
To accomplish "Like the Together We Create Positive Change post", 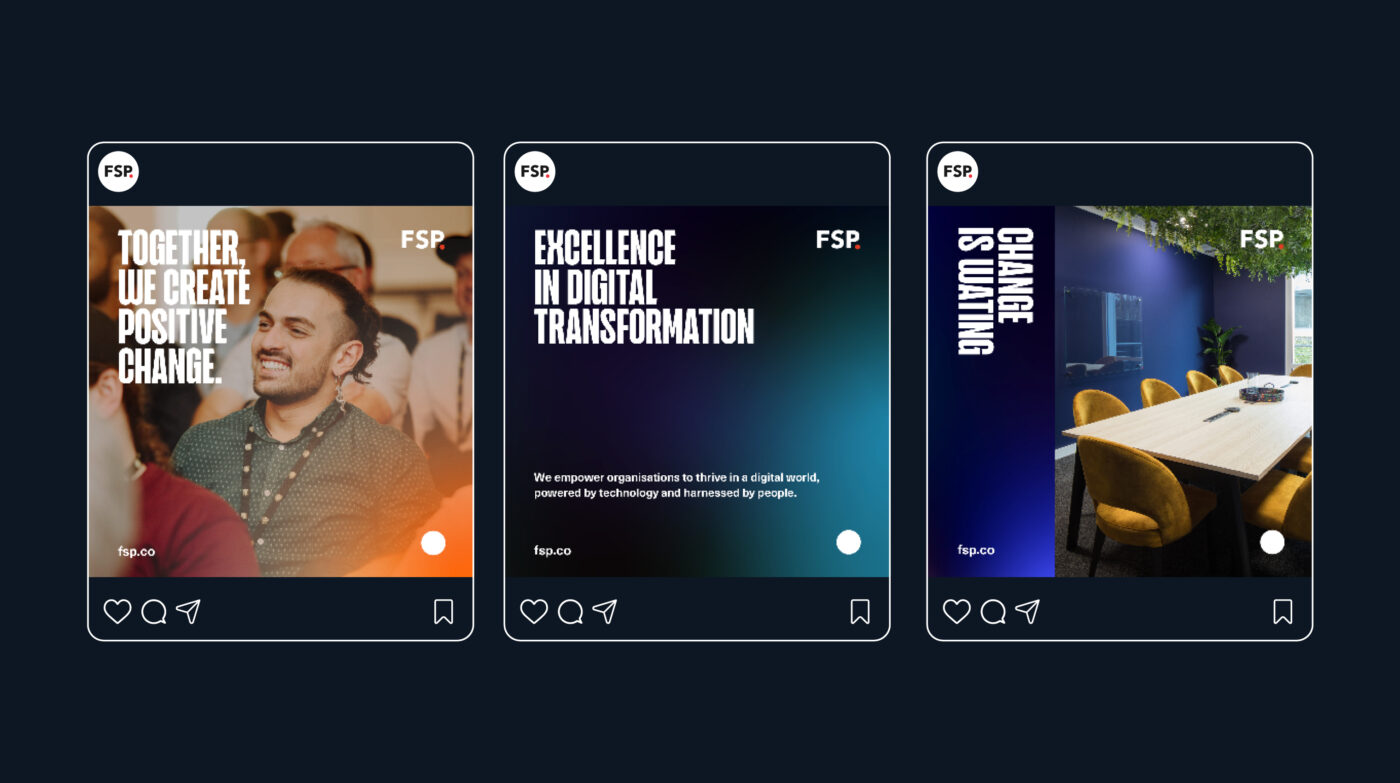I will (x=117, y=611).
